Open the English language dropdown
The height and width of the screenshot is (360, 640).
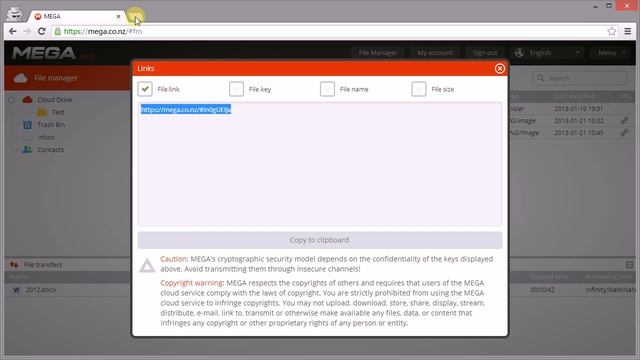coord(548,53)
